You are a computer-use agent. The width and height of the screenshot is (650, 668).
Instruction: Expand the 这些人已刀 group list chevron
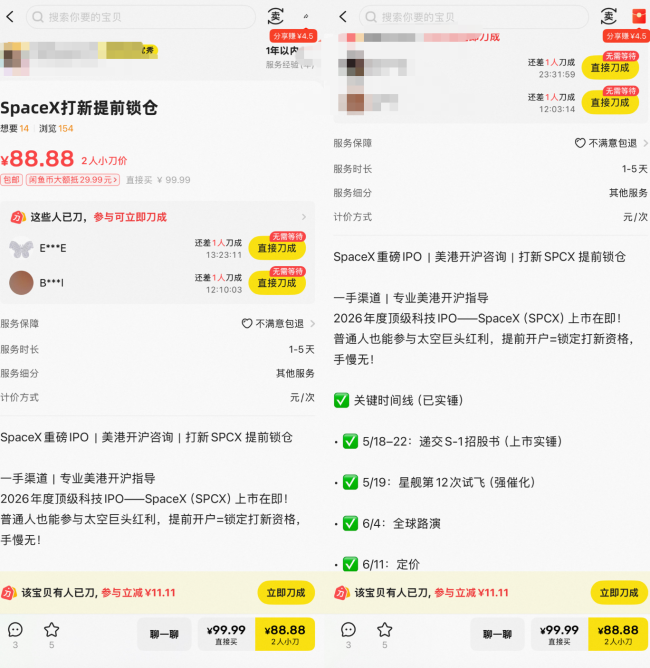click(304, 217)
